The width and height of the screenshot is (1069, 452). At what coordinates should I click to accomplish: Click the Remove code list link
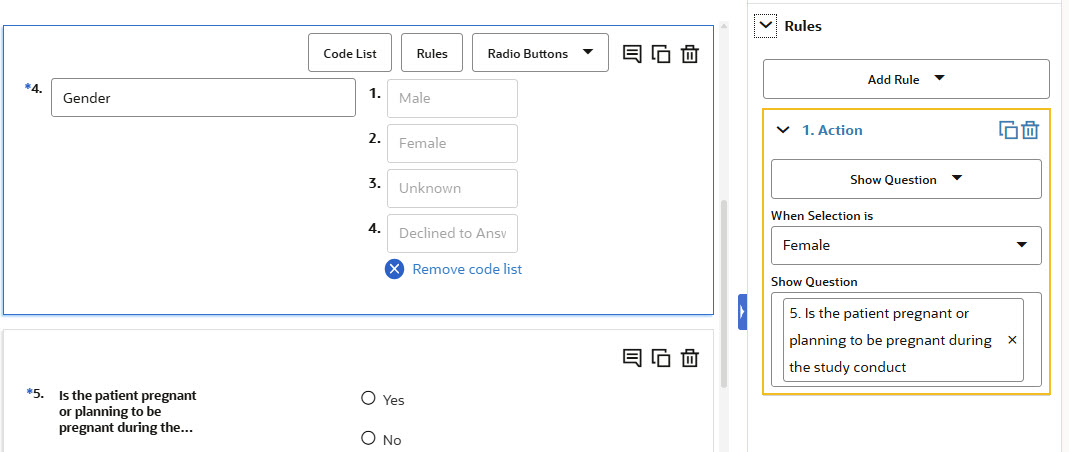467,269
